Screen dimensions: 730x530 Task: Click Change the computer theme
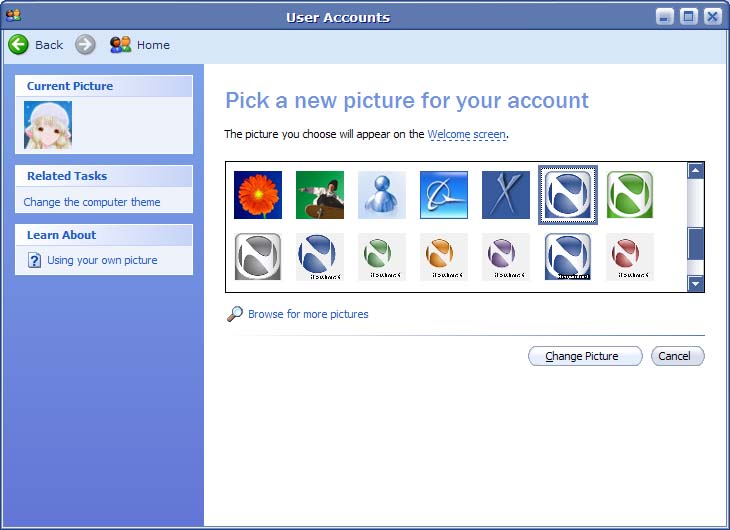(92, 202)
